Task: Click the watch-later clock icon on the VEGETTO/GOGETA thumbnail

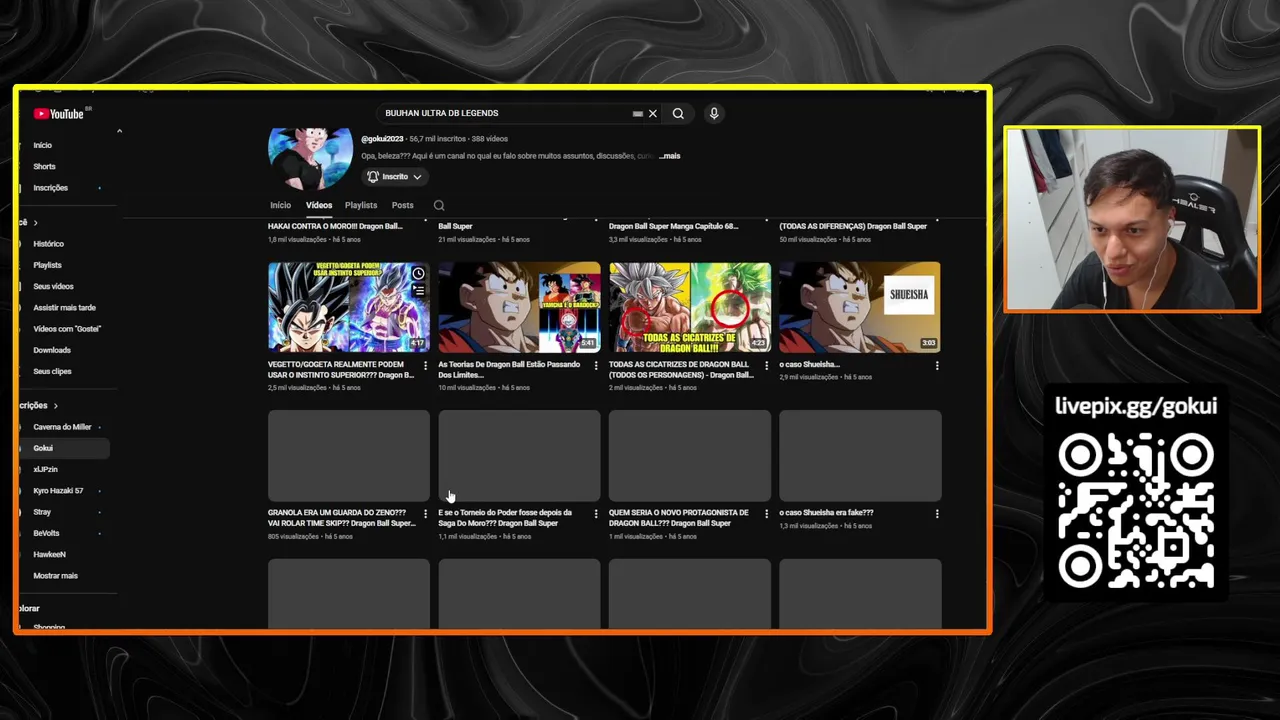Action: pos(418,274)
